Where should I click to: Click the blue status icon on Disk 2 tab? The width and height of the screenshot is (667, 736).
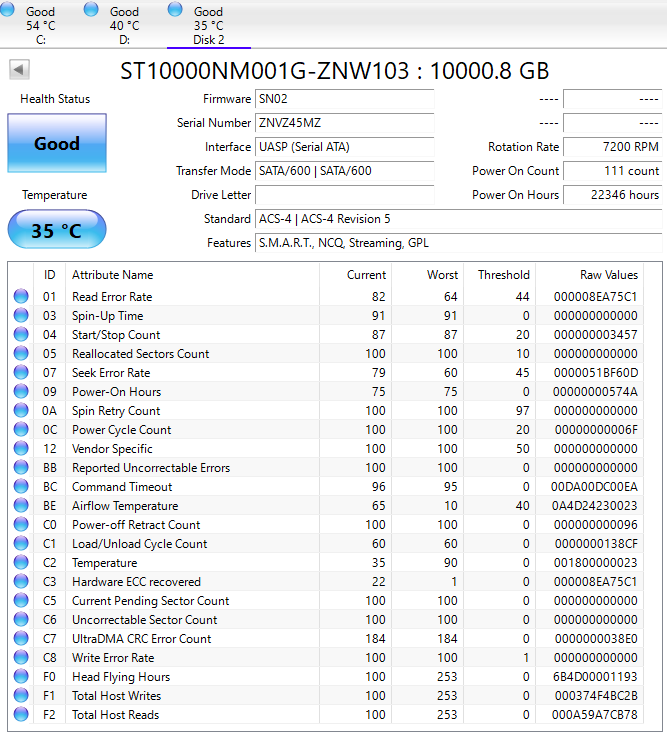tap(175, 9)
